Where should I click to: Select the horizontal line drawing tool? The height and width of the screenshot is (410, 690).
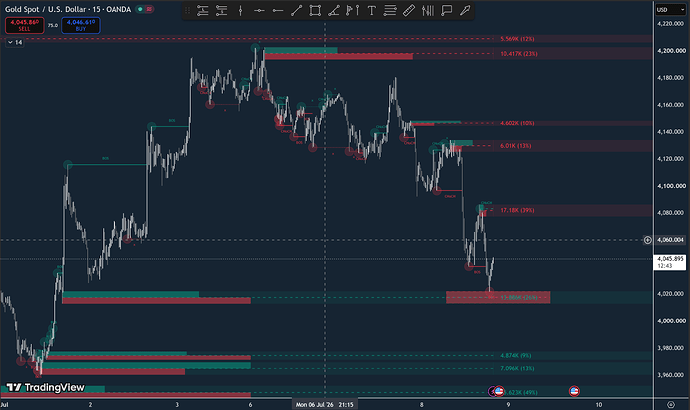tap(259, 11)
